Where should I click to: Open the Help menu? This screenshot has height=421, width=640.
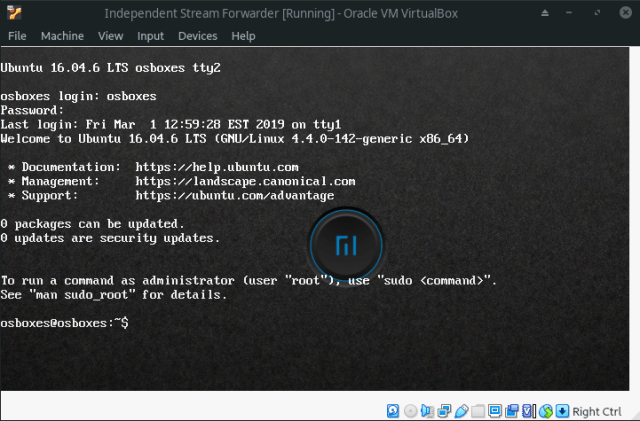coord(243,36)
